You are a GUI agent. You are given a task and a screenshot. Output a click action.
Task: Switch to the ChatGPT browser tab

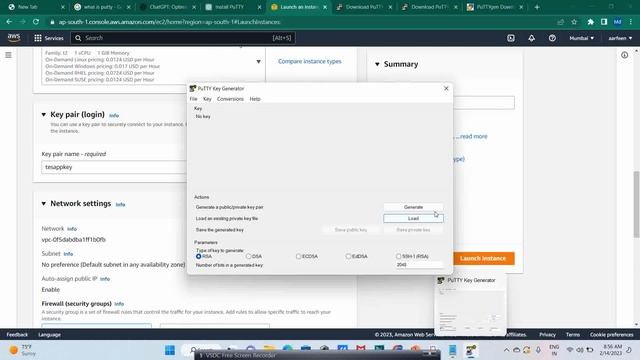167,7
